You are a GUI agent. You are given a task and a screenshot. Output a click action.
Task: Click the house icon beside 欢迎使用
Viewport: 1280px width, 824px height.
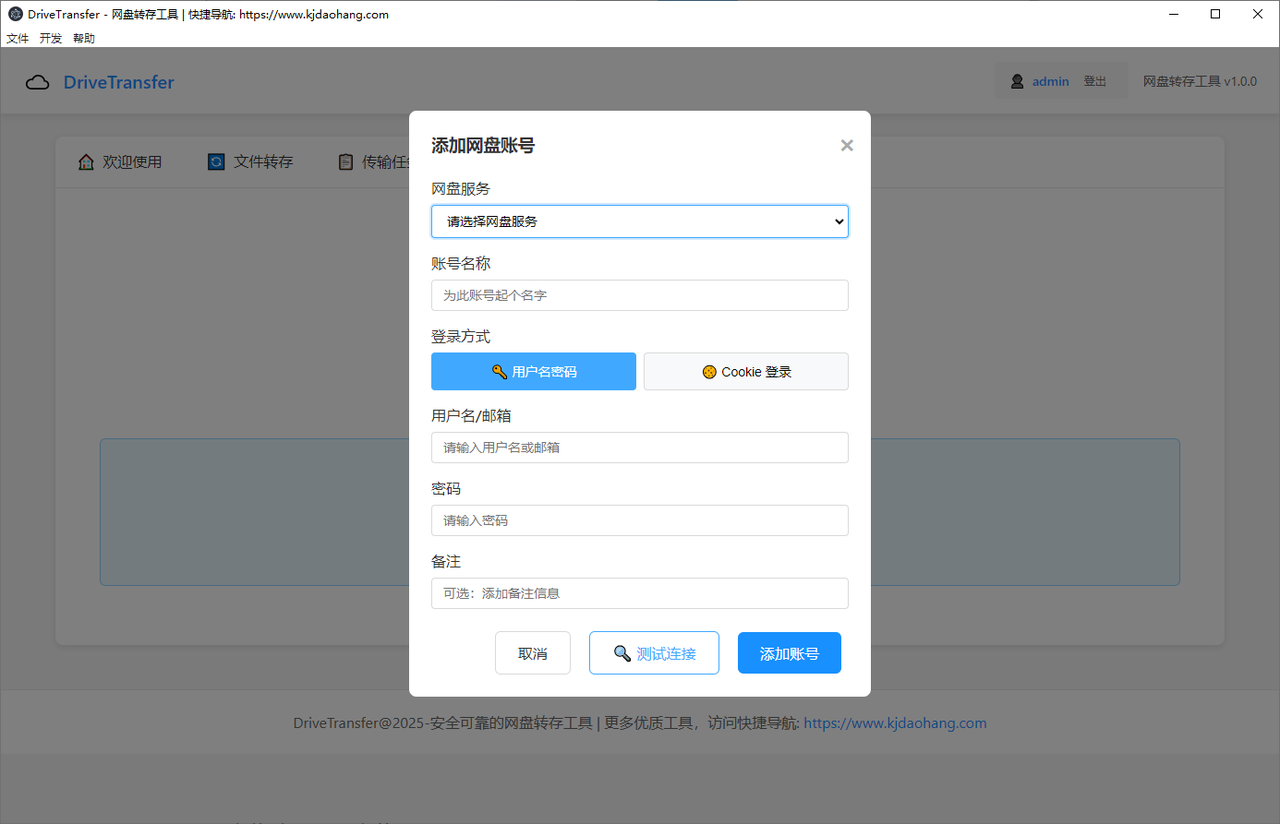(x=86, y=162)
